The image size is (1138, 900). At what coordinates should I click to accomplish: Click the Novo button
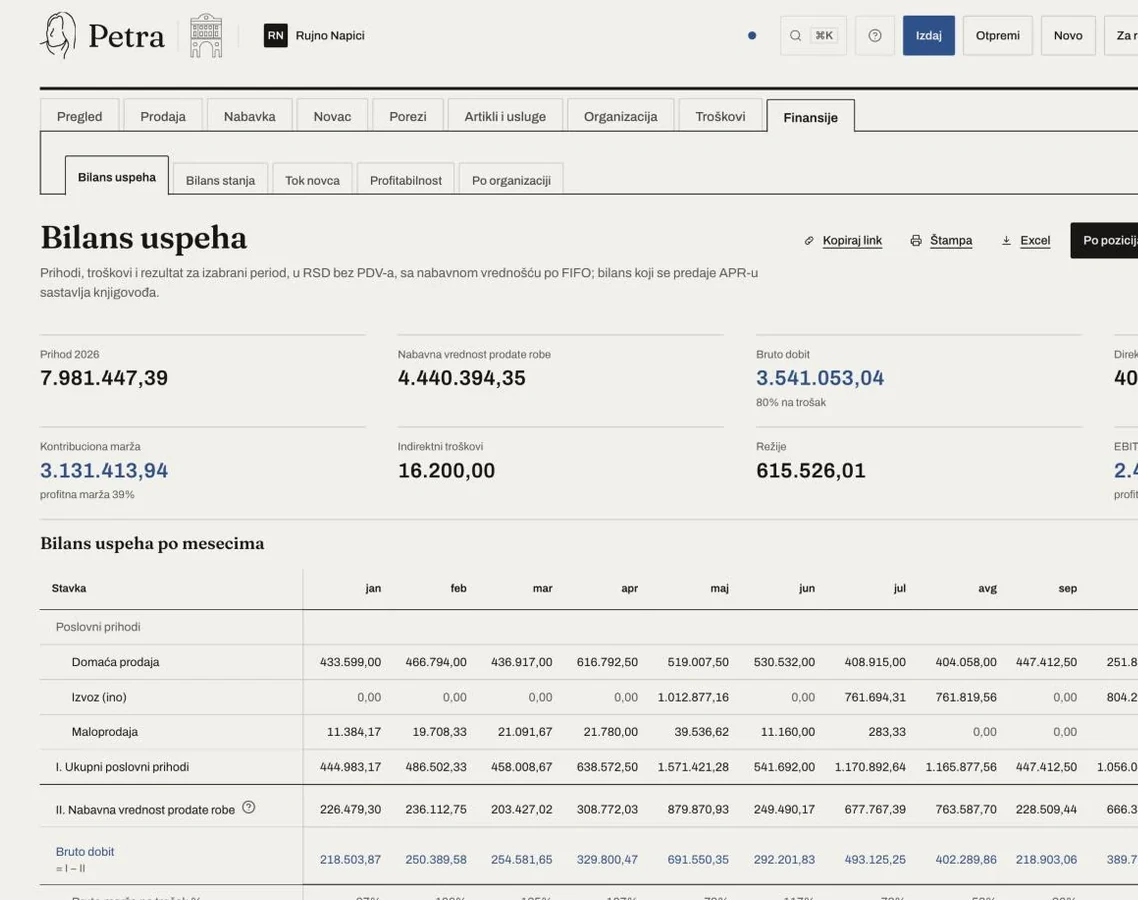click(1068, 36)
